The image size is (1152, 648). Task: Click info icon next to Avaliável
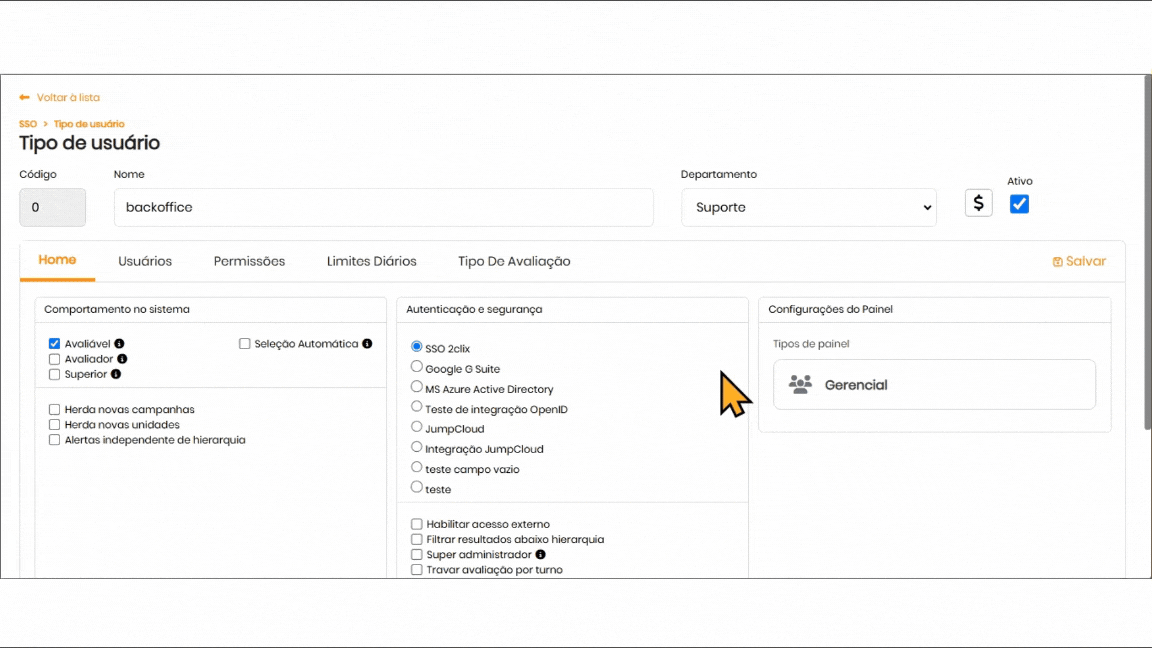point(119,344)
